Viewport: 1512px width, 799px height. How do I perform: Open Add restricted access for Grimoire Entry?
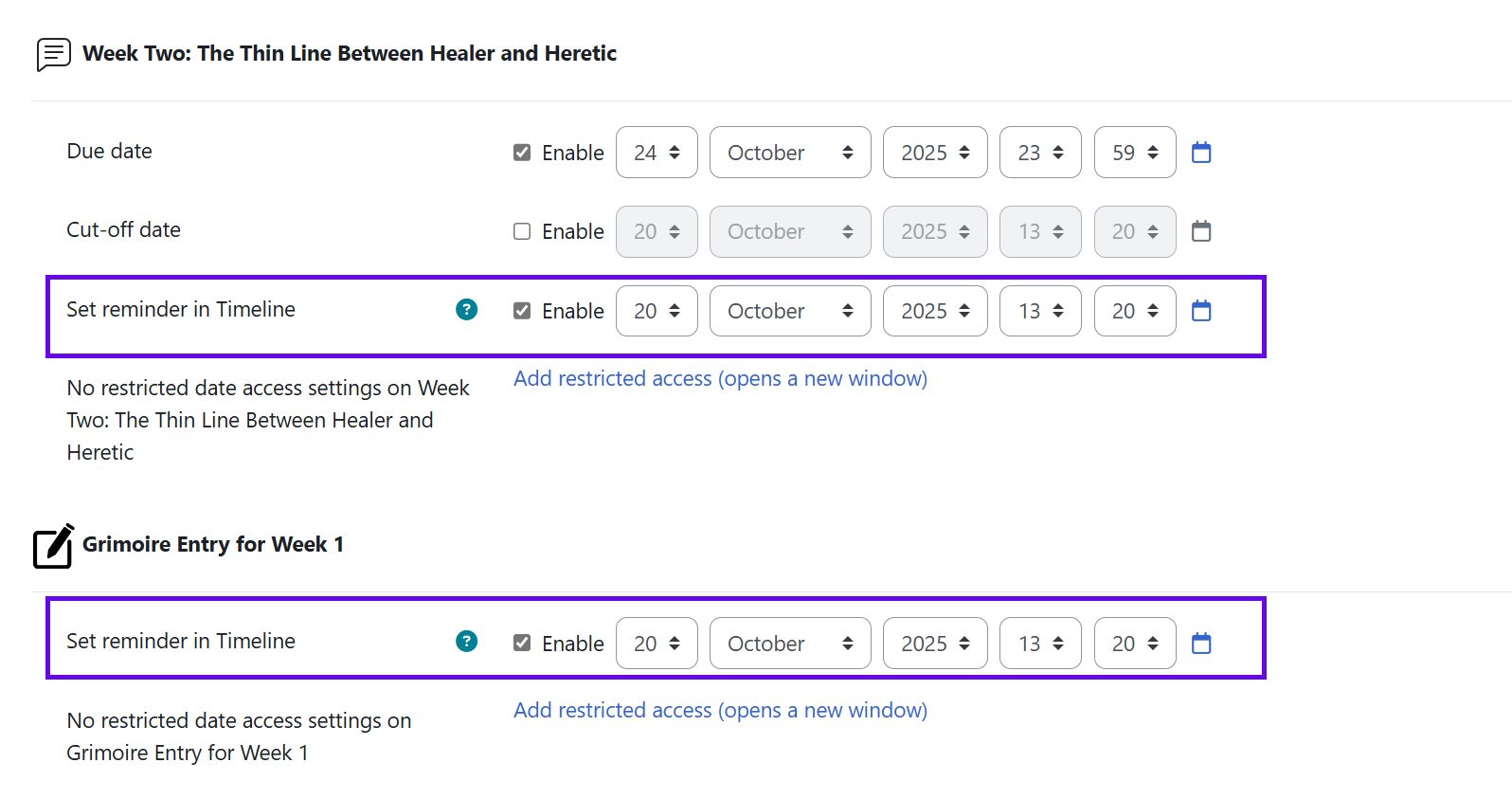click(x=720, y=709)
